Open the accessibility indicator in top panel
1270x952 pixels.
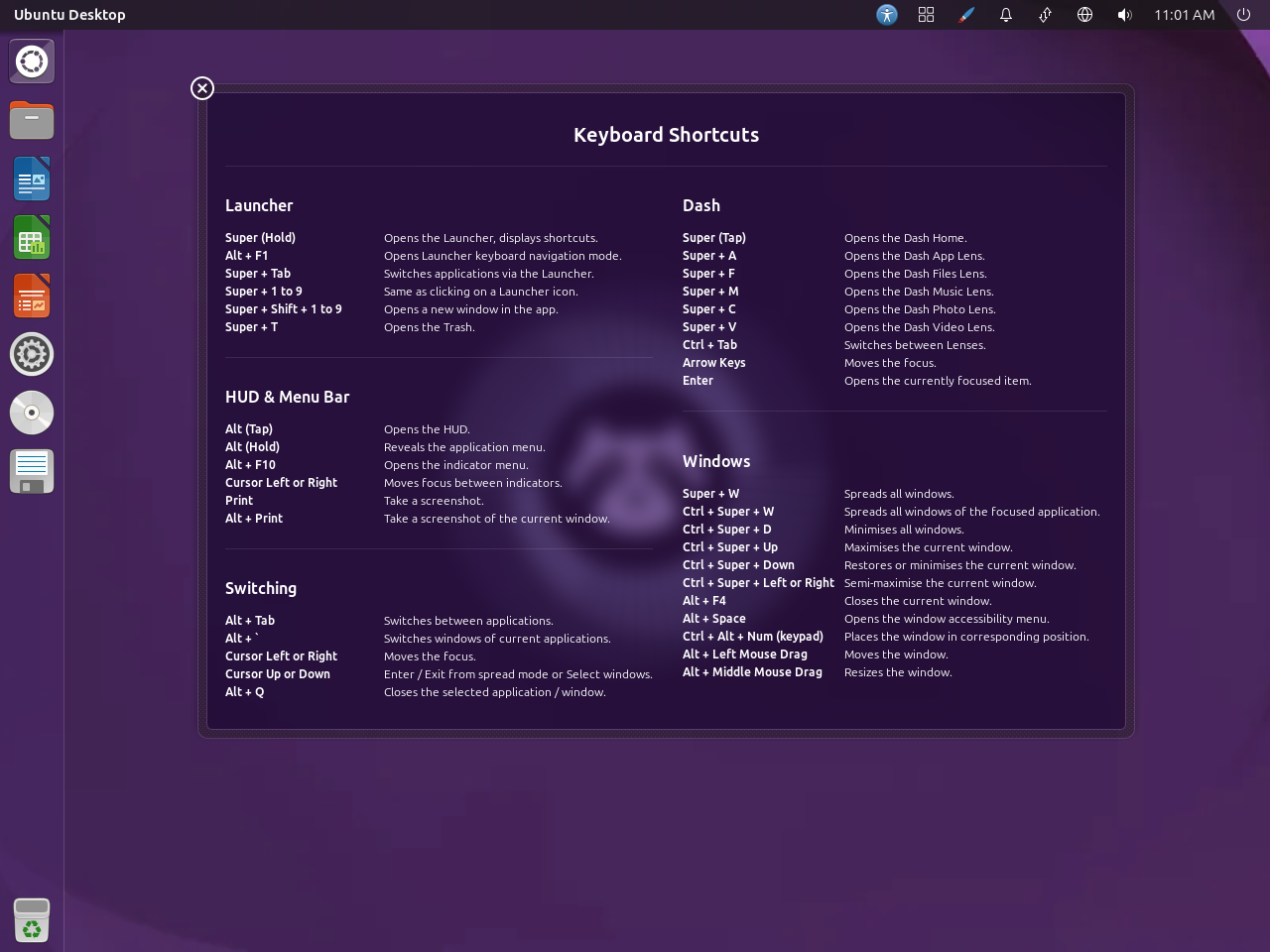(887, 15)
